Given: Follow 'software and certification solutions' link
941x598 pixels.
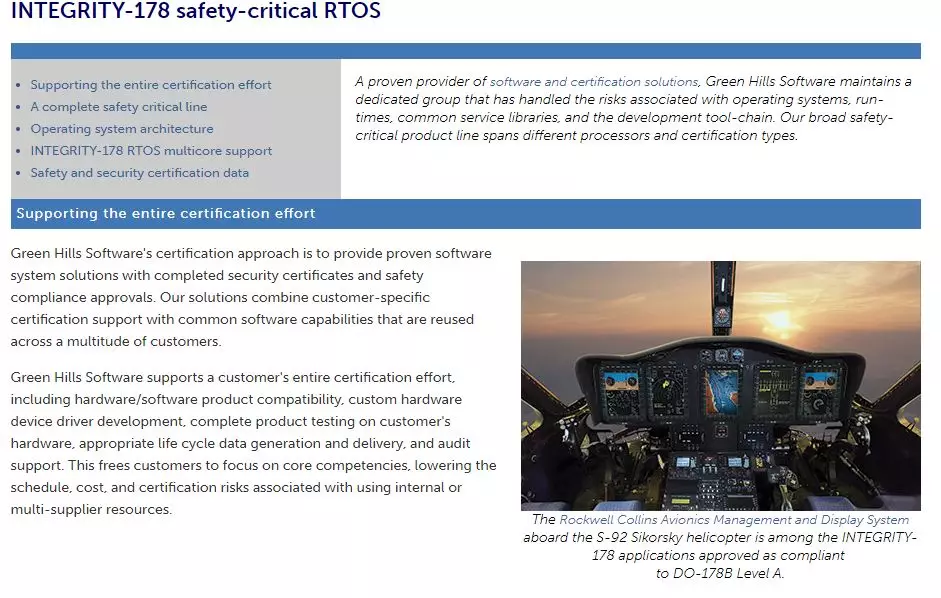Looking at the screenshot, I should (x=594, y=82).
